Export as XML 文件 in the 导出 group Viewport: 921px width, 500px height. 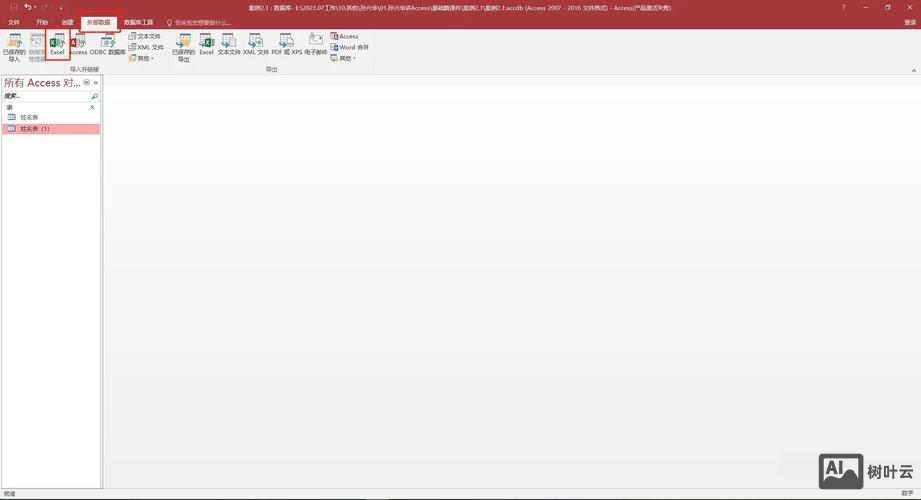click(x=256, y=44)
